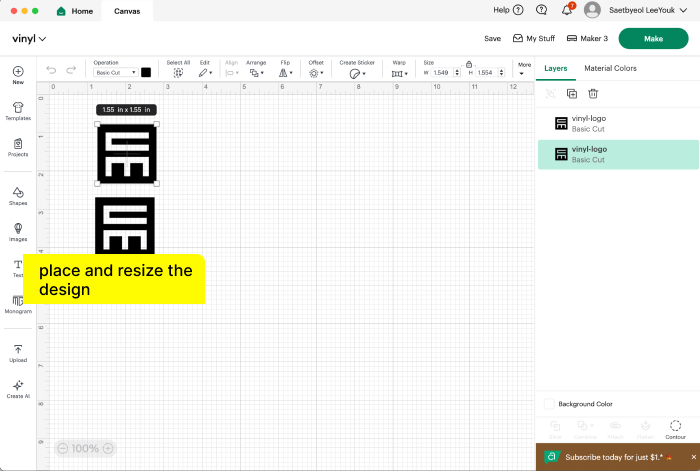
Task: Open notifications bell
Action: pyautogui.click(x=567, y=10)
